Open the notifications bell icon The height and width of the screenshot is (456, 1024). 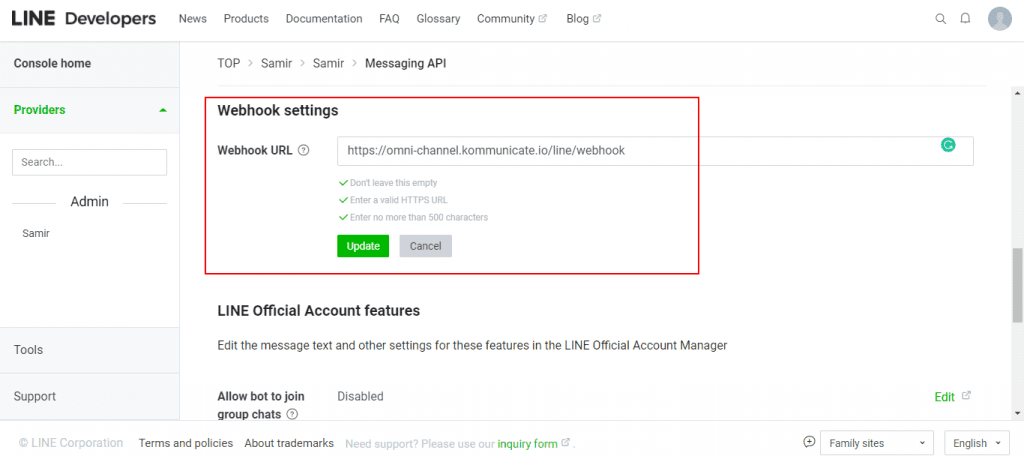965,19
